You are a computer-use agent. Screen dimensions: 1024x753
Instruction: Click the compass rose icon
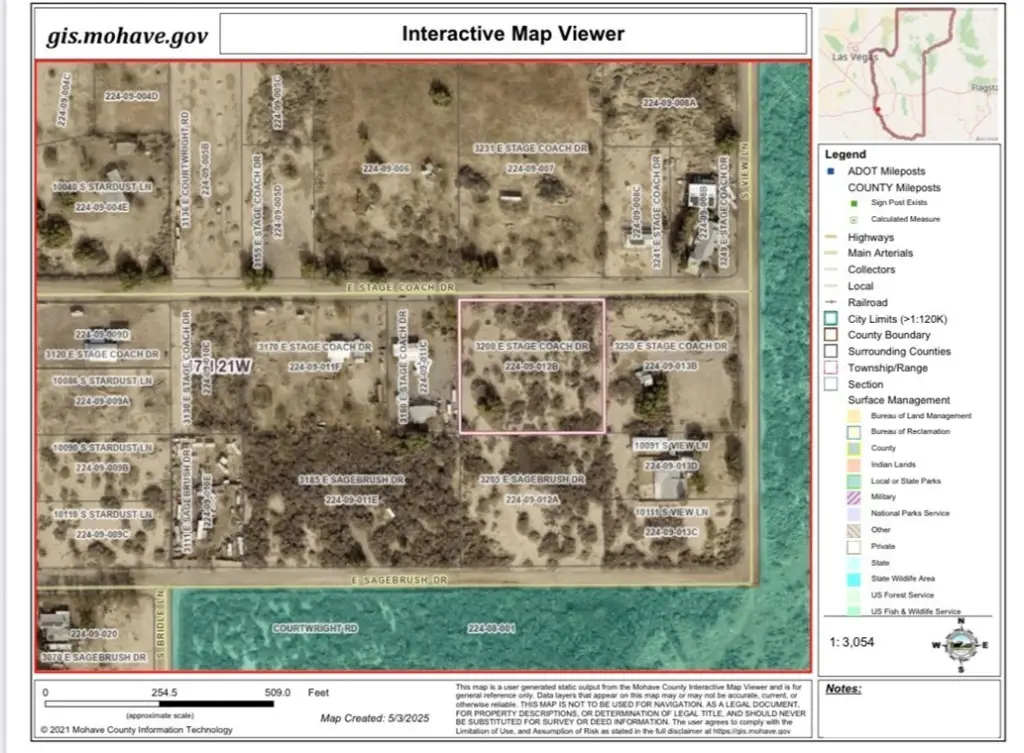pyautogui.click(x=961, y=644)
